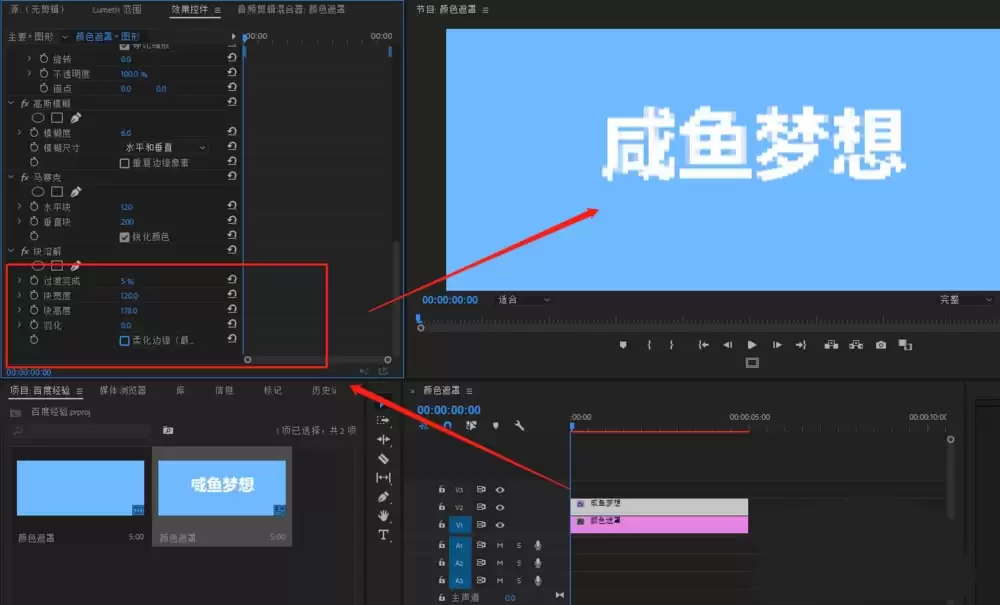Open the Timeline settings wrench icon
This screenshot has width=1000, height=605.
[520, 425]
